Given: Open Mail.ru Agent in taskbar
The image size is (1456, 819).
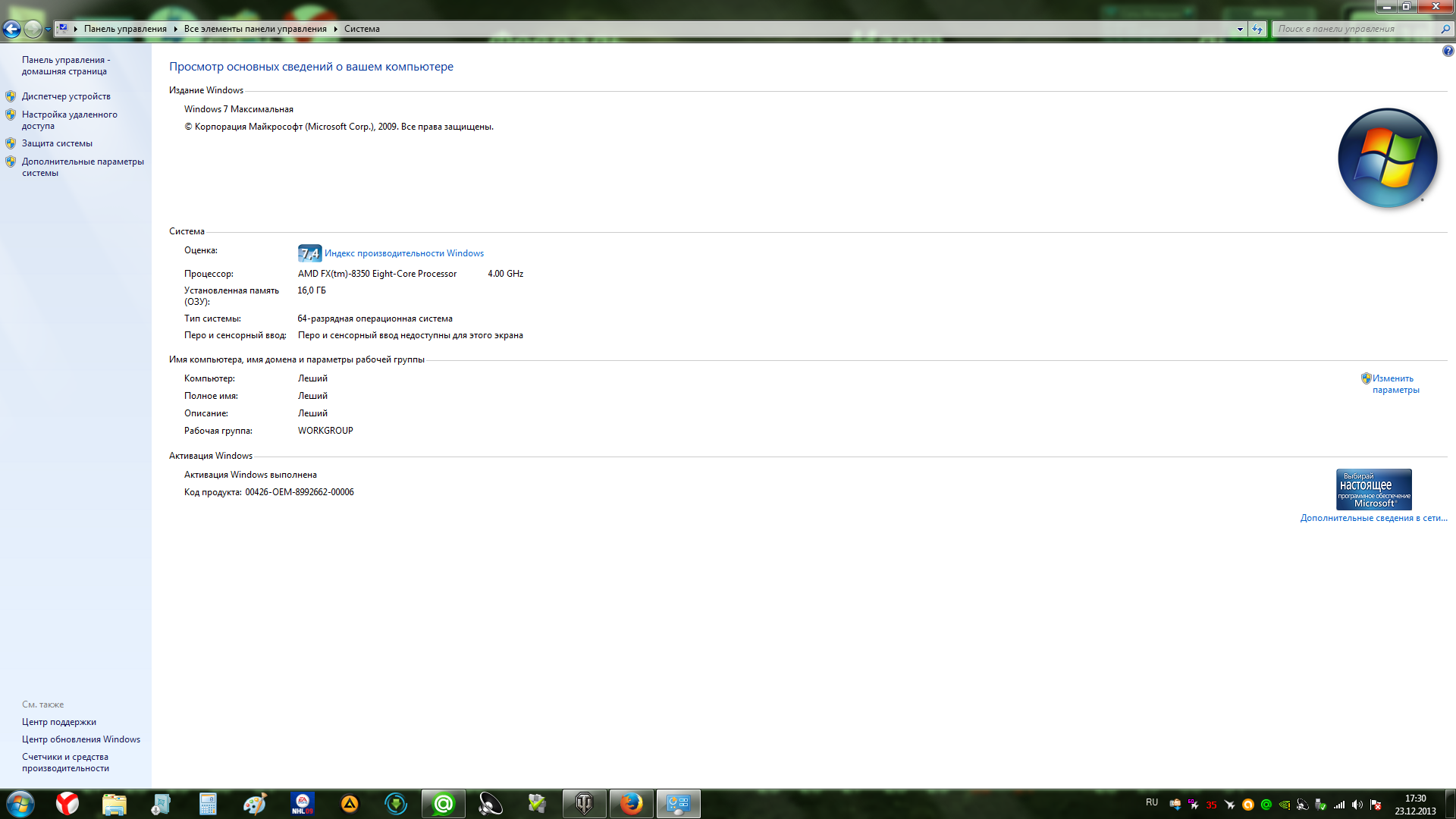Looking at the screenshot, I should (444, 804).
